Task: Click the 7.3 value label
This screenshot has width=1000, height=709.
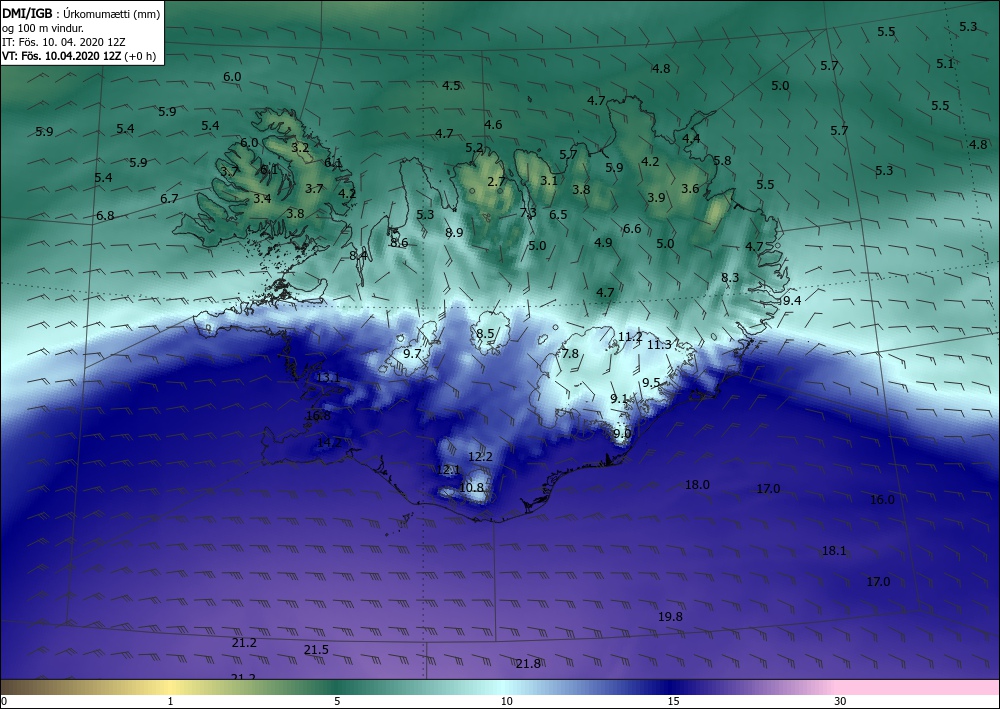Action: point(528,212)
